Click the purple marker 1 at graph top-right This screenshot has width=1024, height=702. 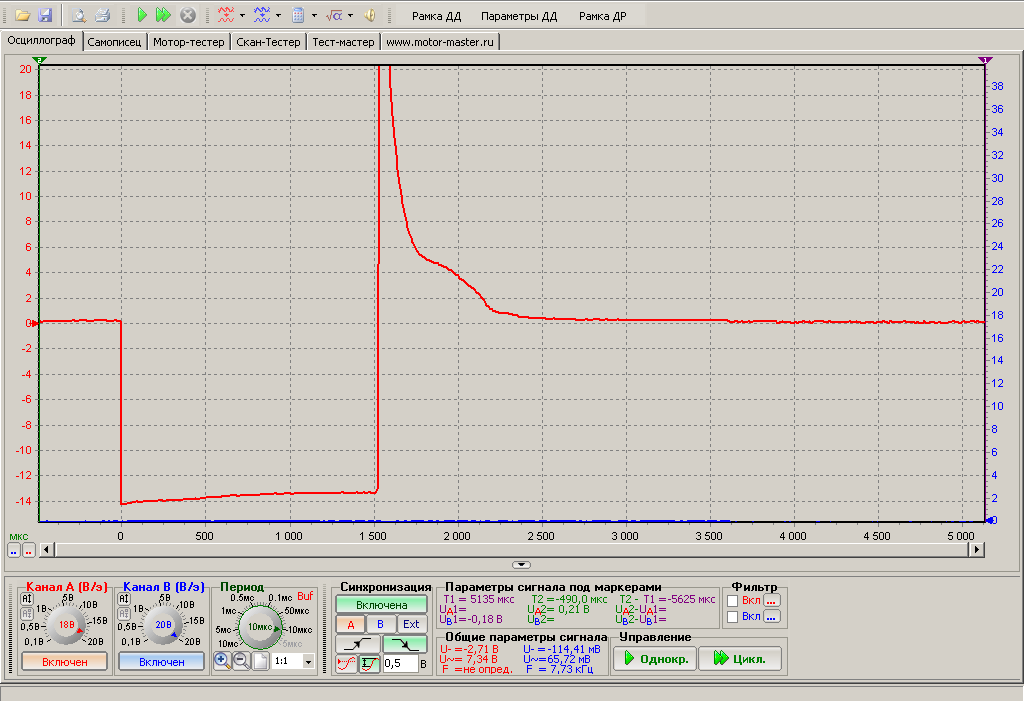pyautogui.click(x=985, y=60)
